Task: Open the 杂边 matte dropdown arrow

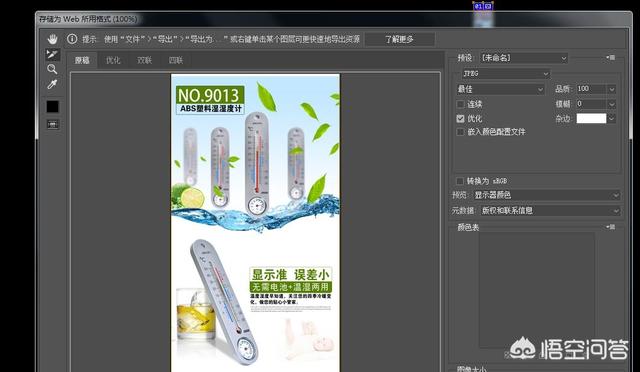Action: click(x=611, y=118)
